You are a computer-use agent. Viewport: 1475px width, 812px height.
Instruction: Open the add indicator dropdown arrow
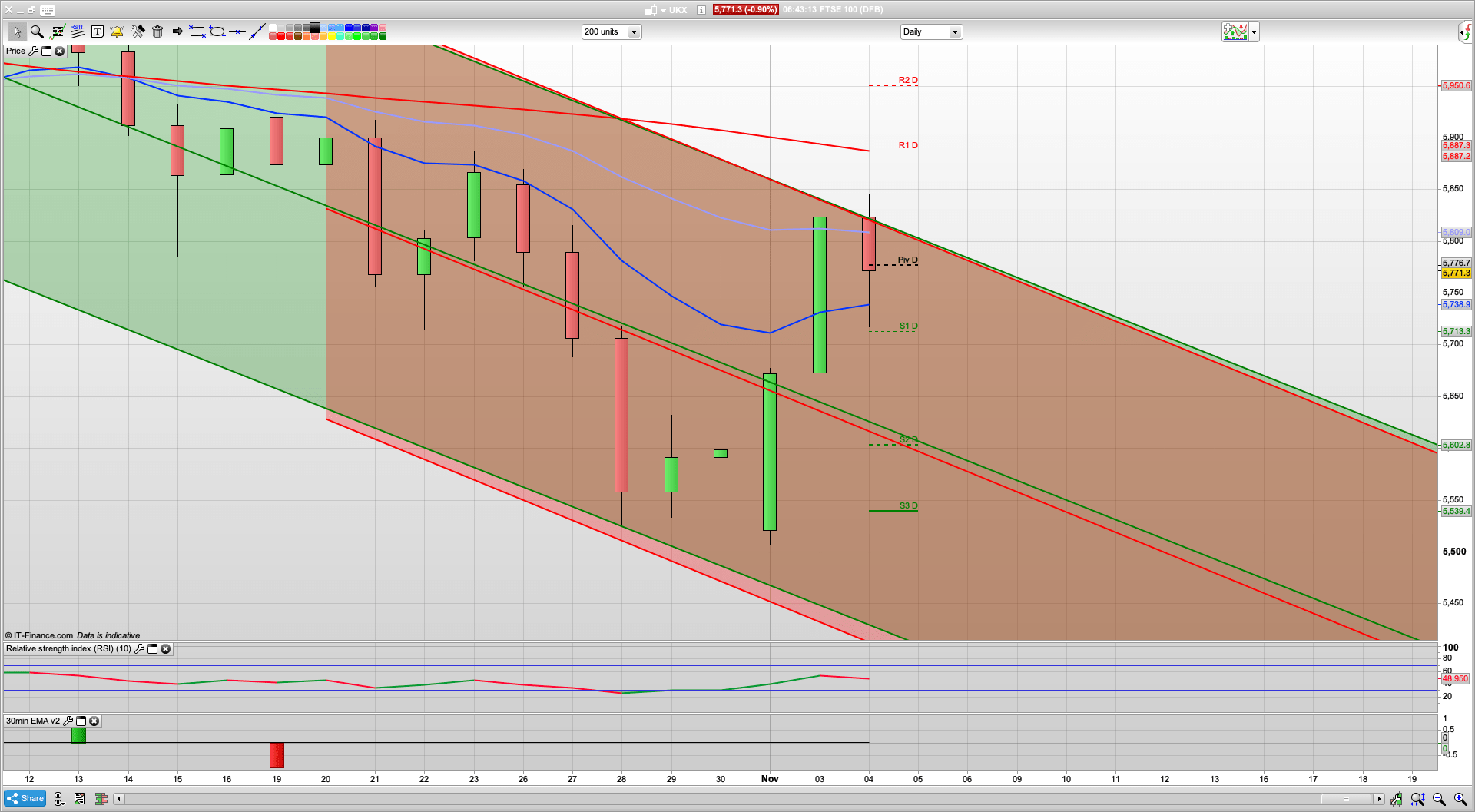point(1254,31)
